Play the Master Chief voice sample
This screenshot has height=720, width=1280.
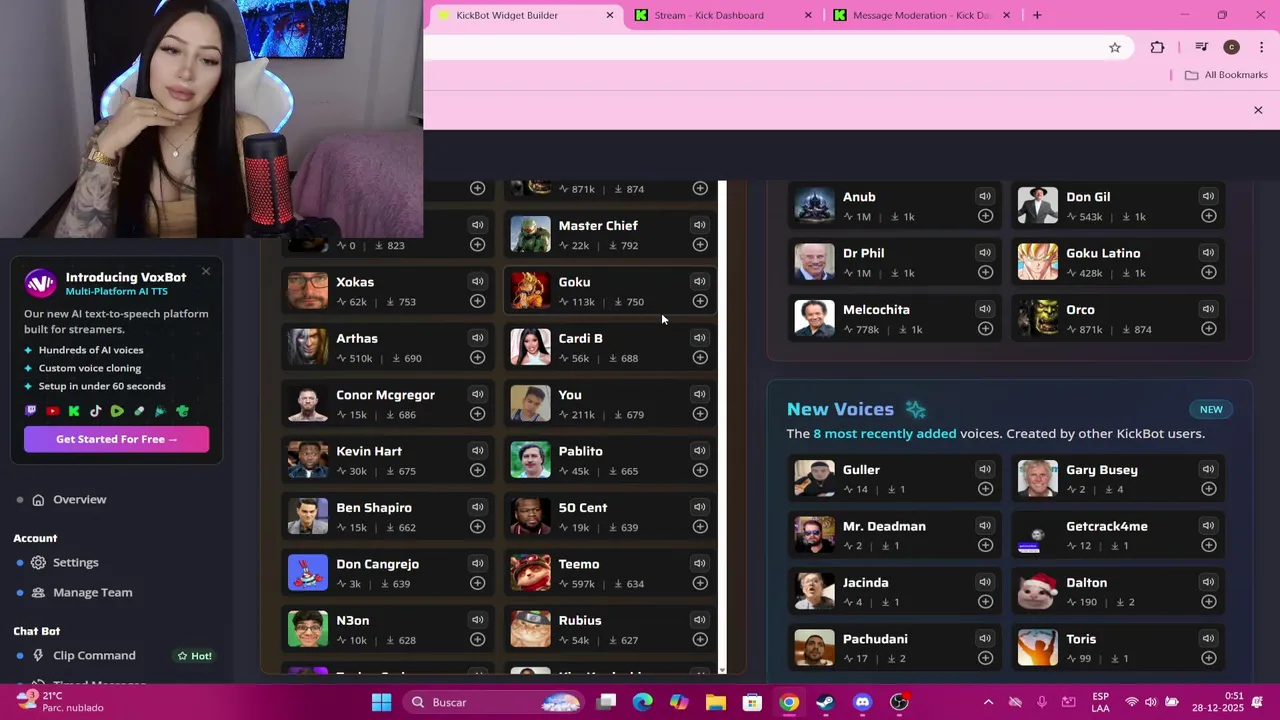click(700, 225)
